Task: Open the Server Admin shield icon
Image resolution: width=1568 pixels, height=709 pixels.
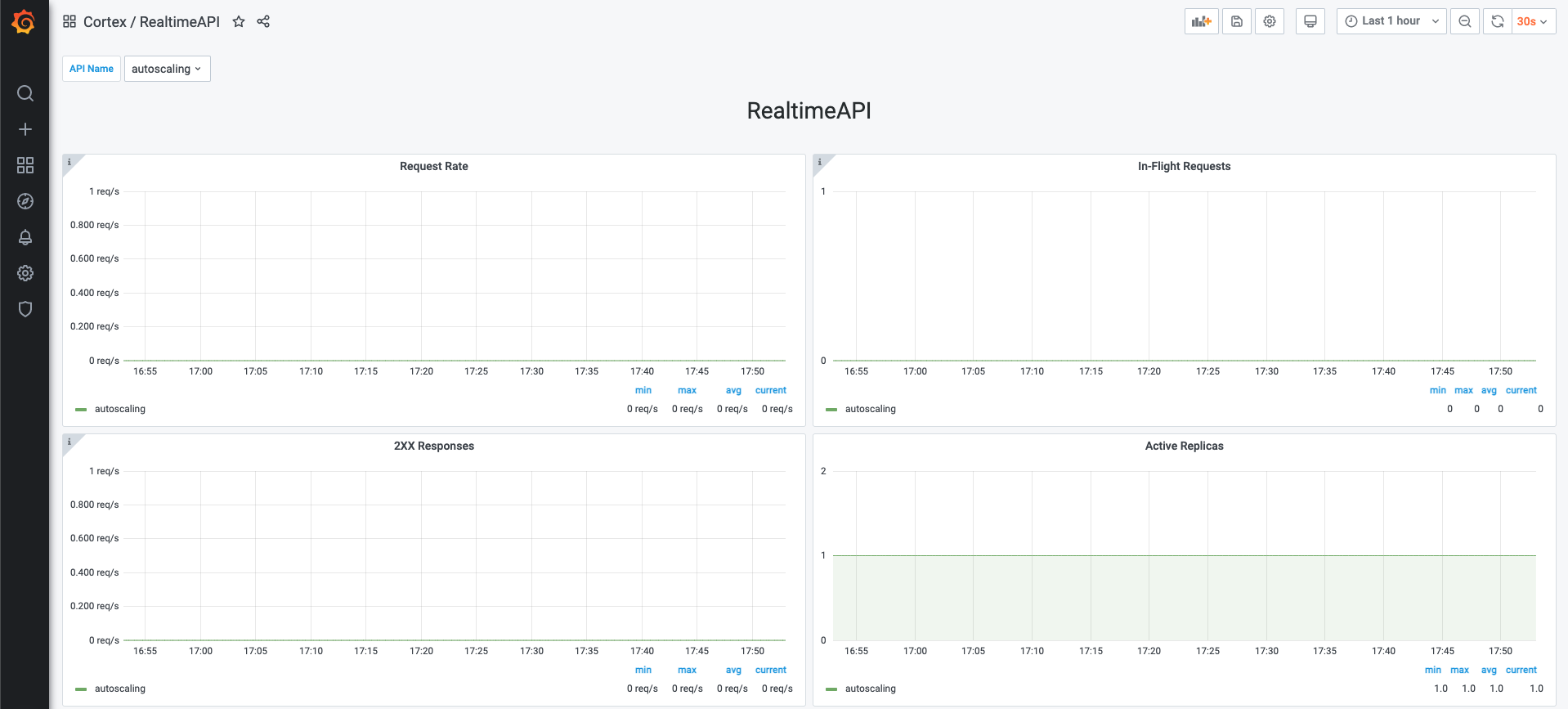Action: coord(25,309)
